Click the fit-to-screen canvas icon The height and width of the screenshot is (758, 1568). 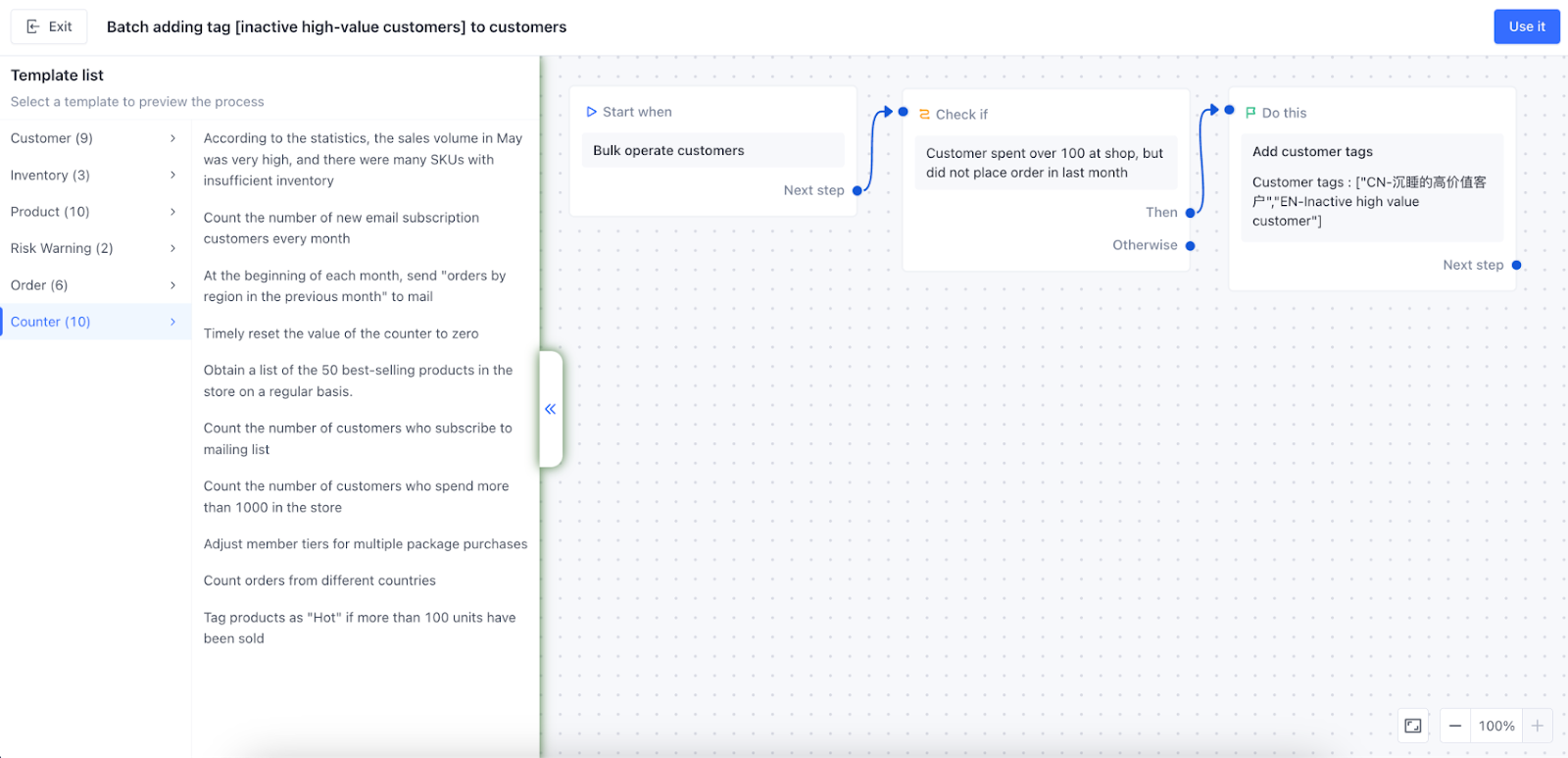[x=1413, y=726]
